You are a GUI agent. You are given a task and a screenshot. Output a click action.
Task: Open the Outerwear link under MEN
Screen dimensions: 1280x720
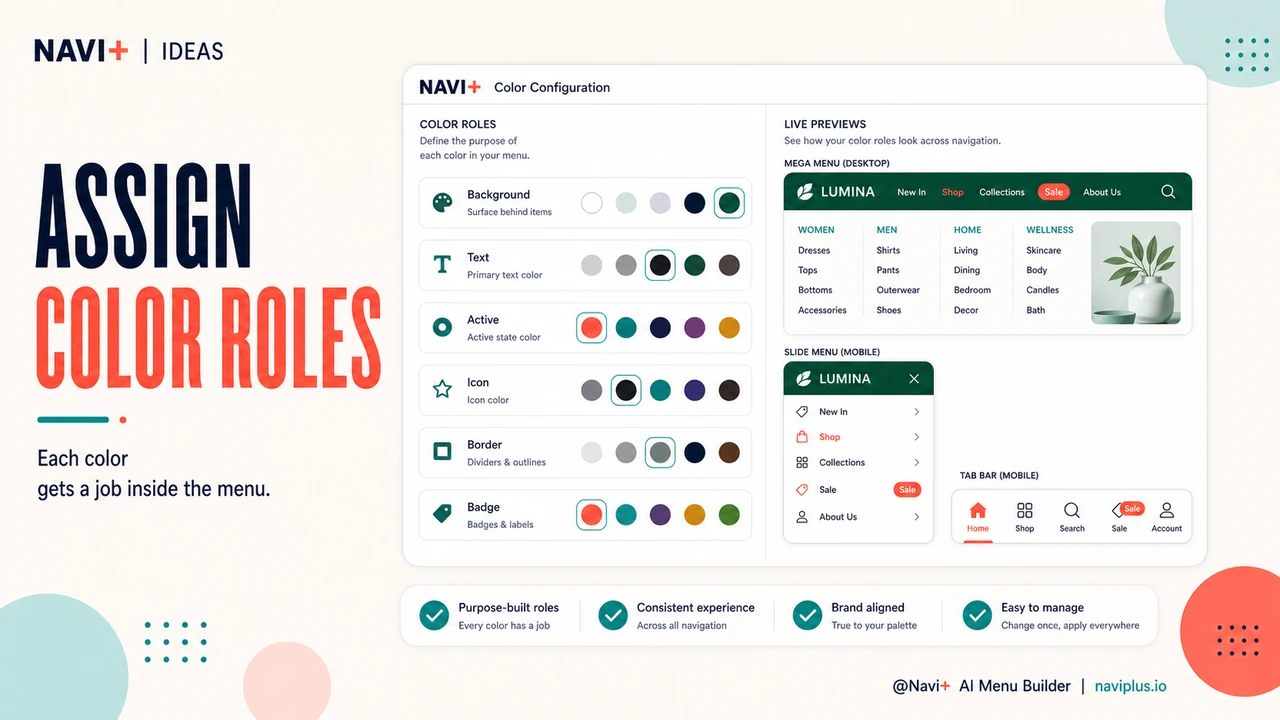click(898, 290)
